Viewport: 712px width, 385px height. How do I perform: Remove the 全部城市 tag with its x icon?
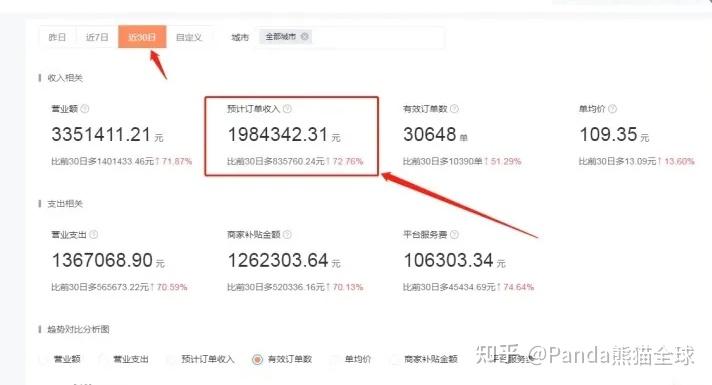coord(305,36)
